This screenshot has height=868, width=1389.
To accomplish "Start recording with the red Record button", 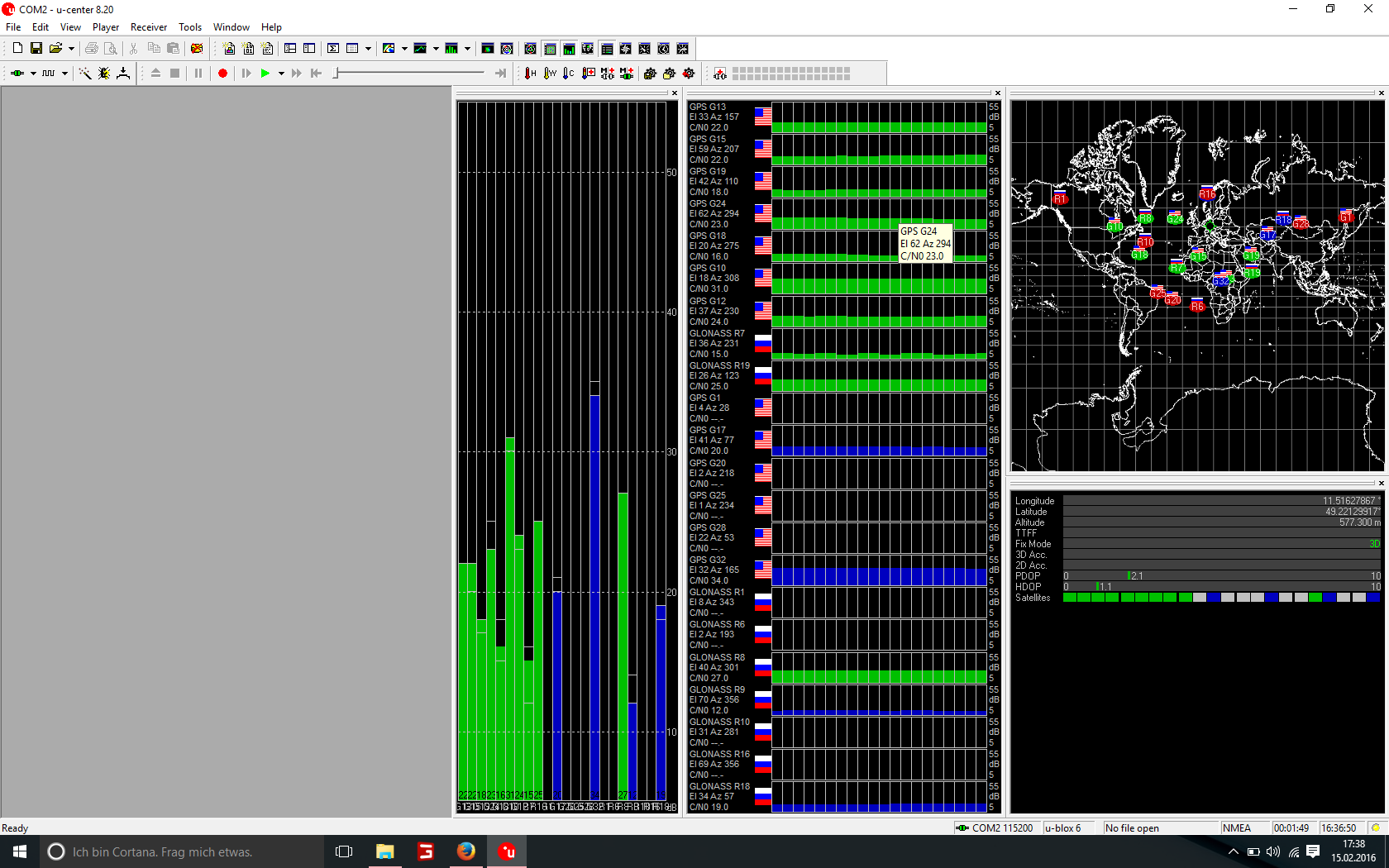I will pyautogui.click(x=222, y=74).
